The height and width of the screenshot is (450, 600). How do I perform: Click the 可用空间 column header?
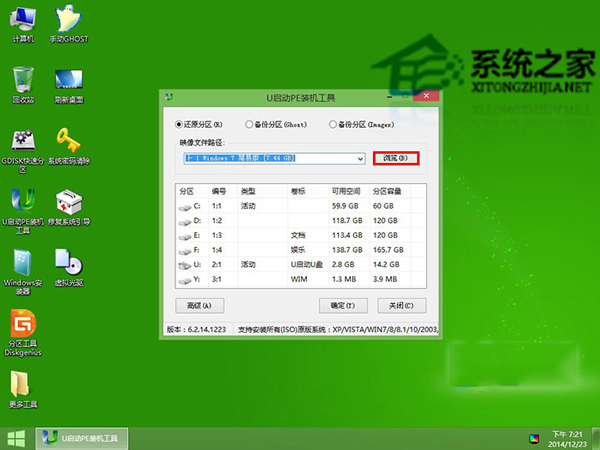click(349, 191)
